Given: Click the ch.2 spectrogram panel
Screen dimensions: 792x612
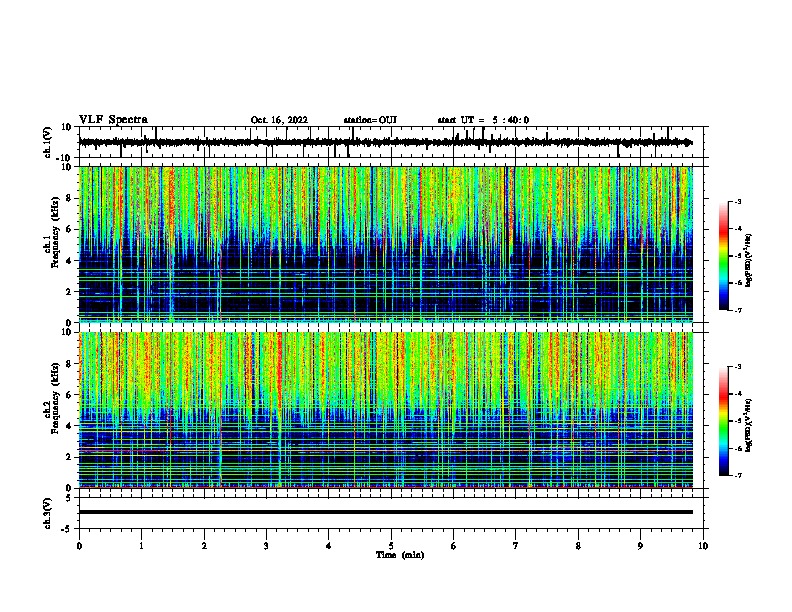Looking at the screenshot, I should tap(385, 410).
